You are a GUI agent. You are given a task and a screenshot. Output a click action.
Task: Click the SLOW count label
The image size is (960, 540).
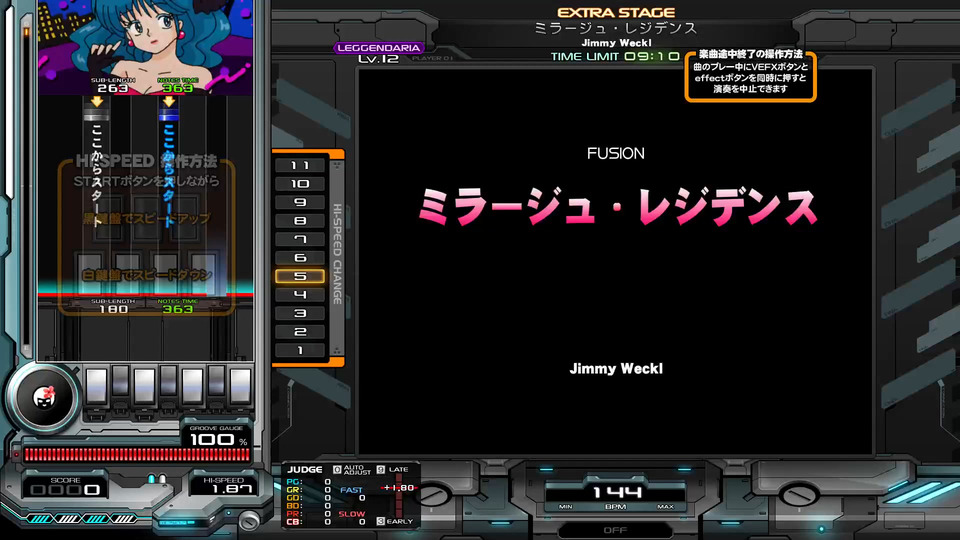(352, 514)
